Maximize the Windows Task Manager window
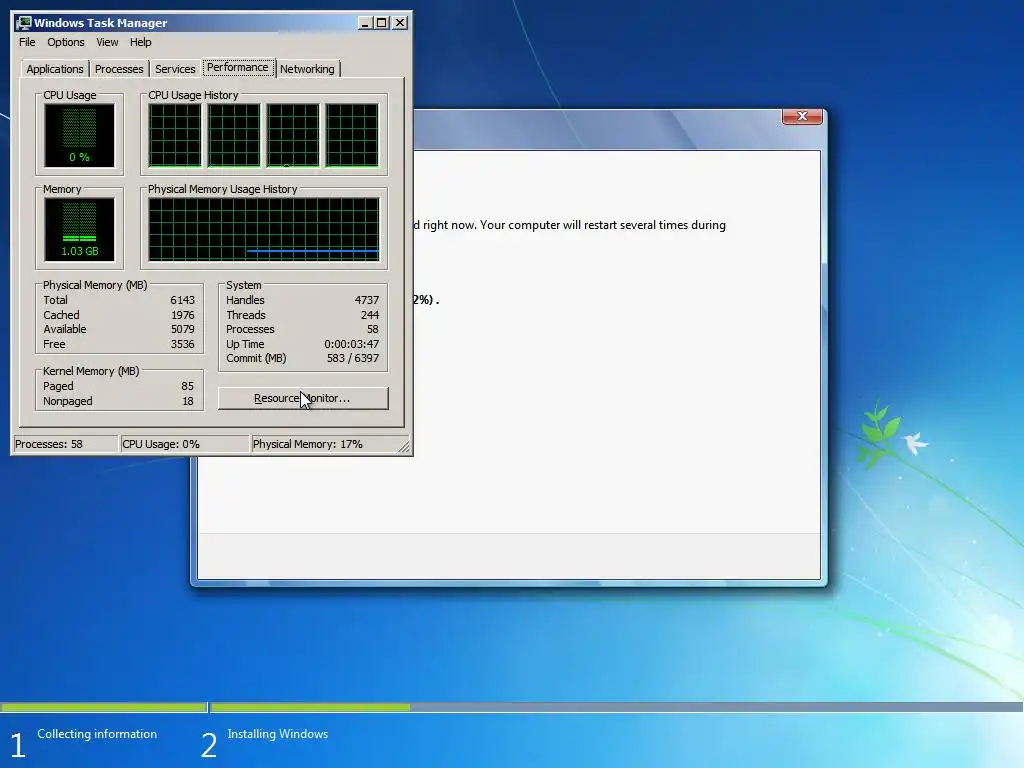This screenshot has width=1024, height=768. (382, 23)
